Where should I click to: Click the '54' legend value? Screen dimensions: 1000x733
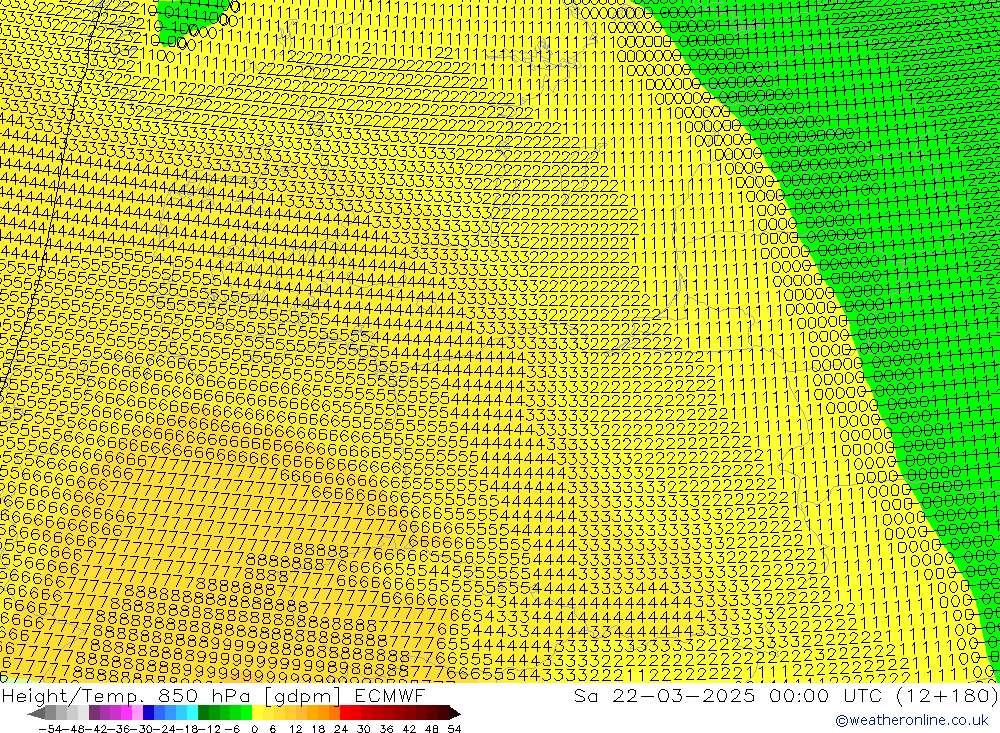[x=454, y=729]
